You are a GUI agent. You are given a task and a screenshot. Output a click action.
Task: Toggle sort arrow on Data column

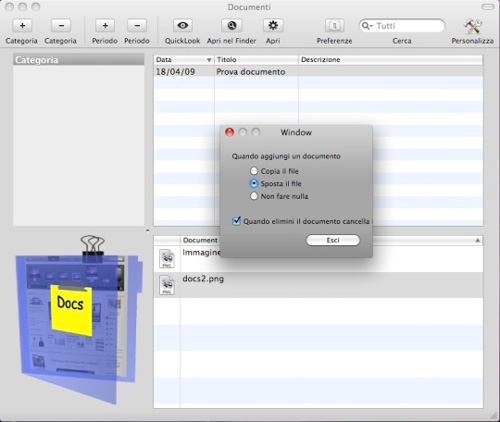(209, 60)
